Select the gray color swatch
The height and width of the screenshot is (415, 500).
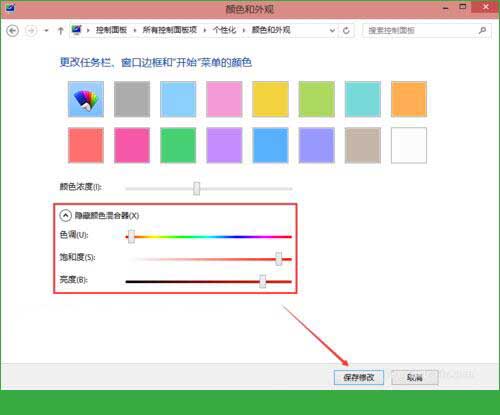132,99
